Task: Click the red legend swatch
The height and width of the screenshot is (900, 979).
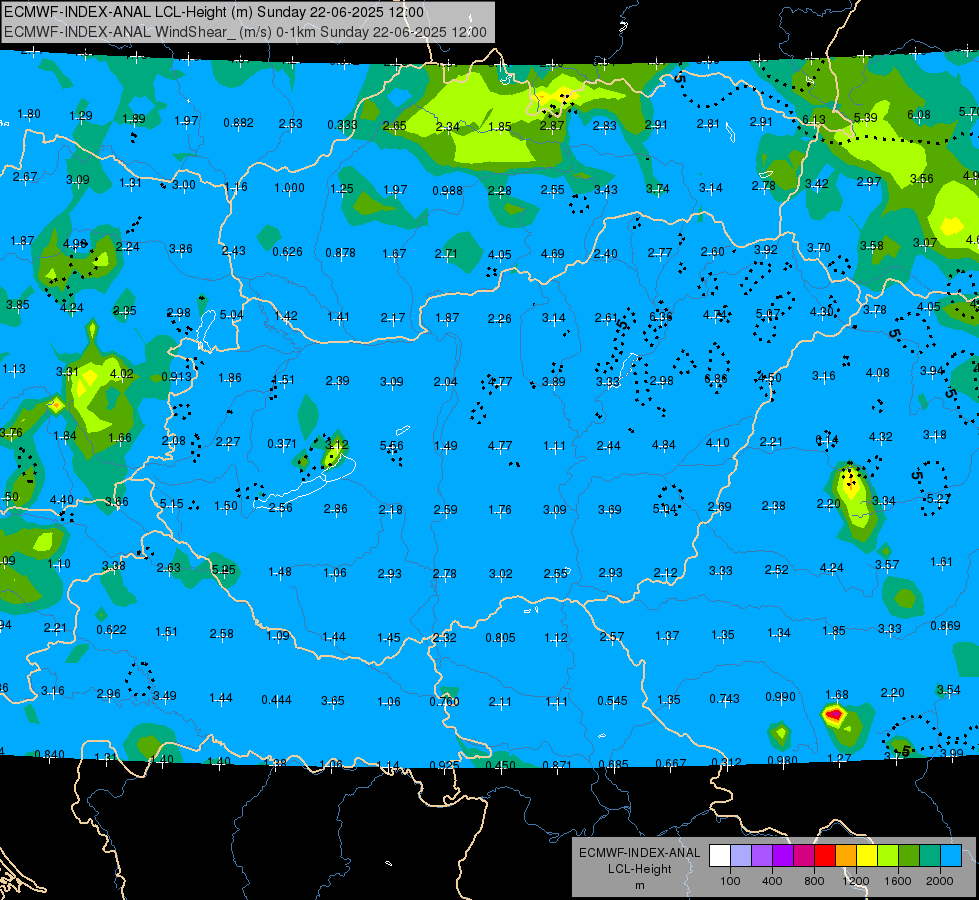Action: 825,856
